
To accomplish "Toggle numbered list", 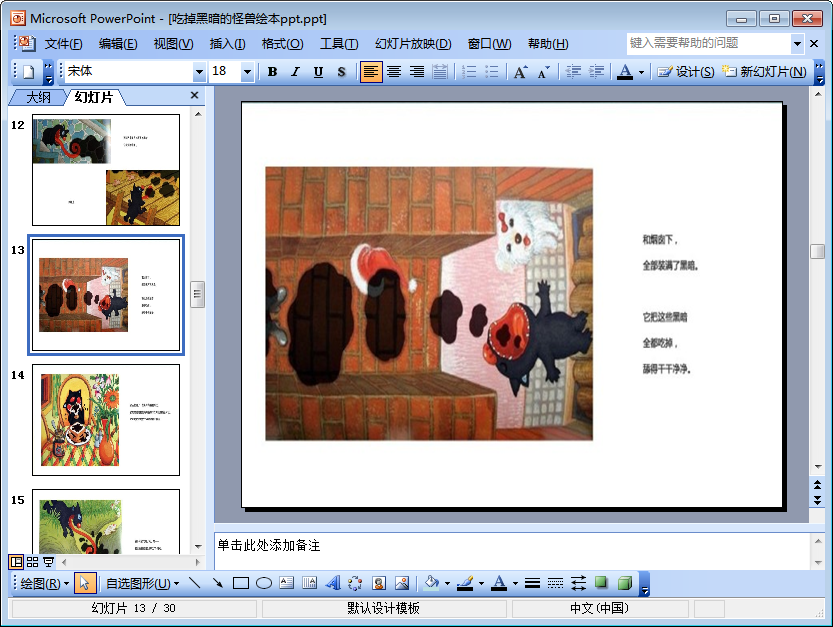I will pyautogui.click(x=469, y=72).
